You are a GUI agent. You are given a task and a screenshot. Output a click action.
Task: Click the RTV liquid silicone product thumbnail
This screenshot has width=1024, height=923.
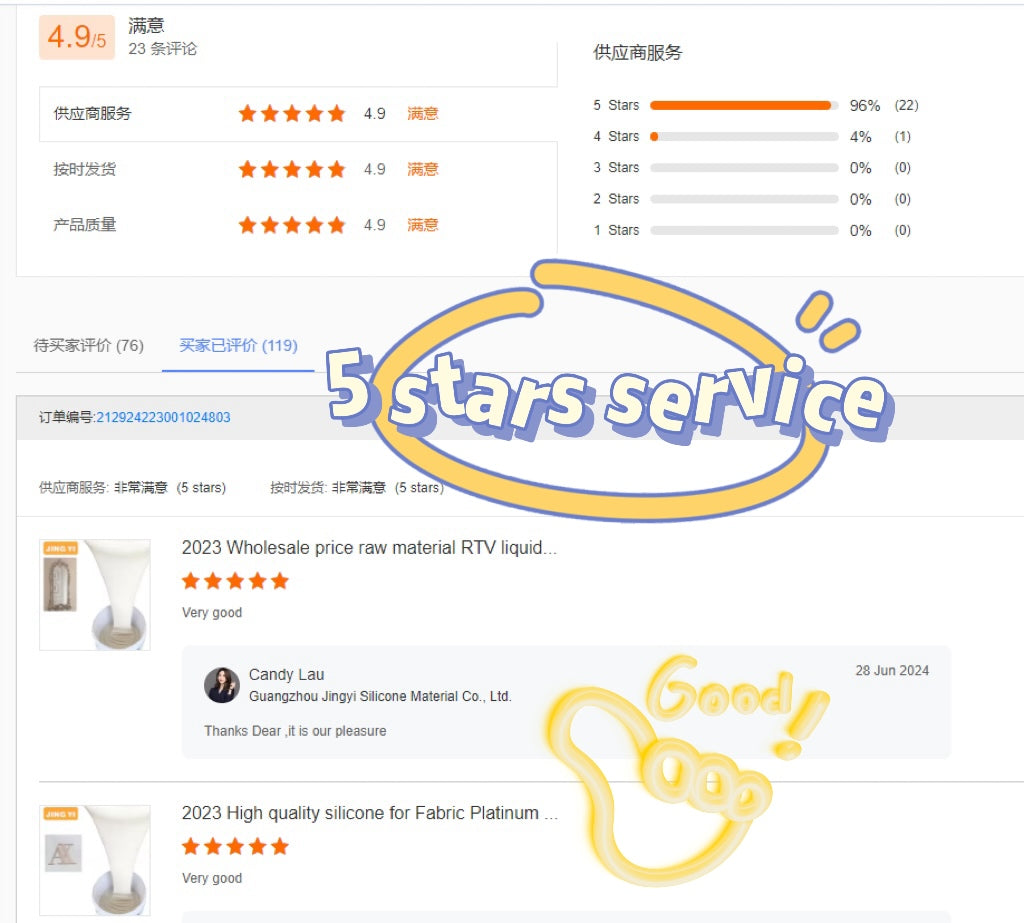click(95, 594)
